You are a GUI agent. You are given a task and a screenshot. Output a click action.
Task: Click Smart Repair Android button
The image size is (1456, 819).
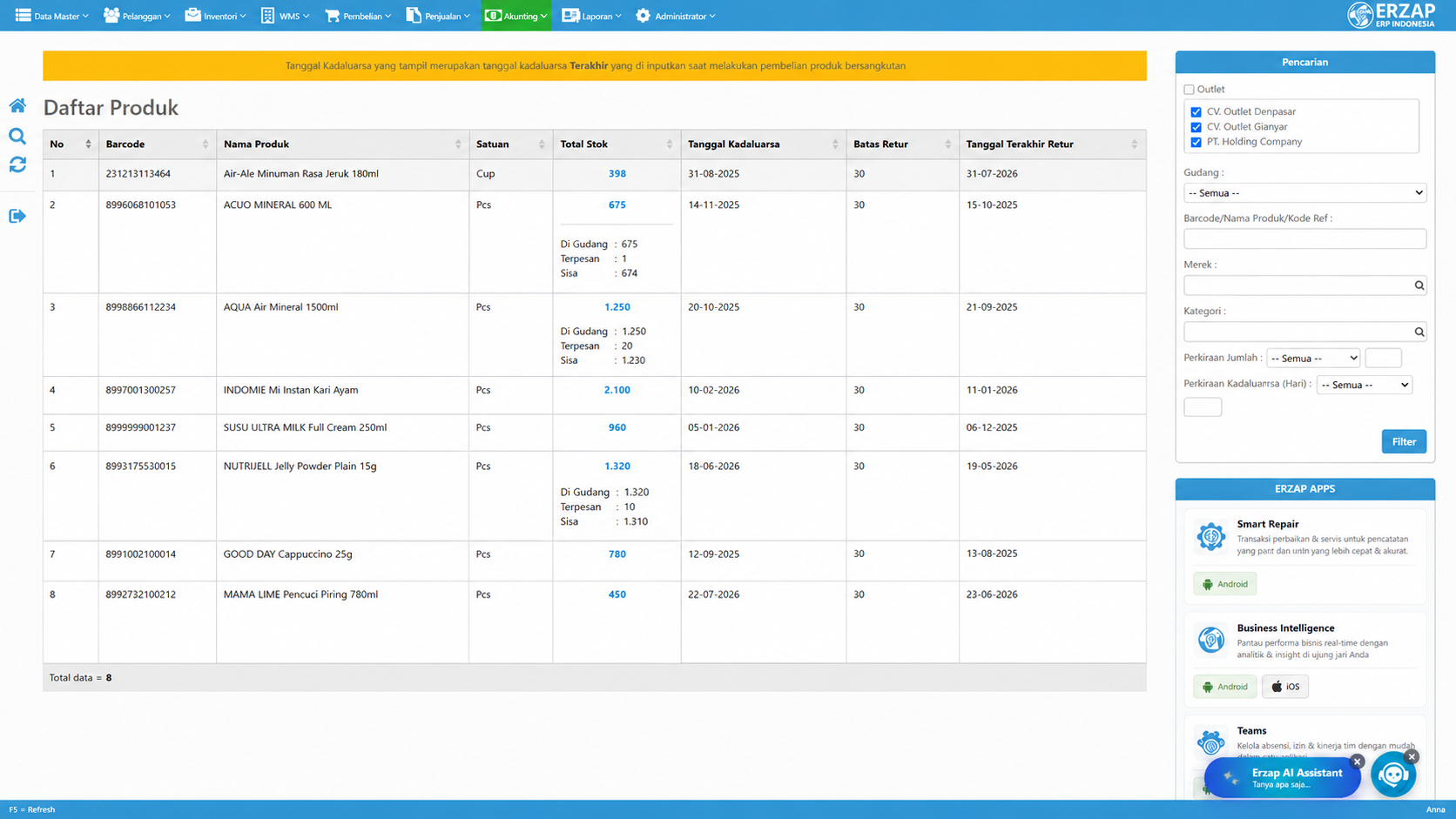tap(1224, 584)
